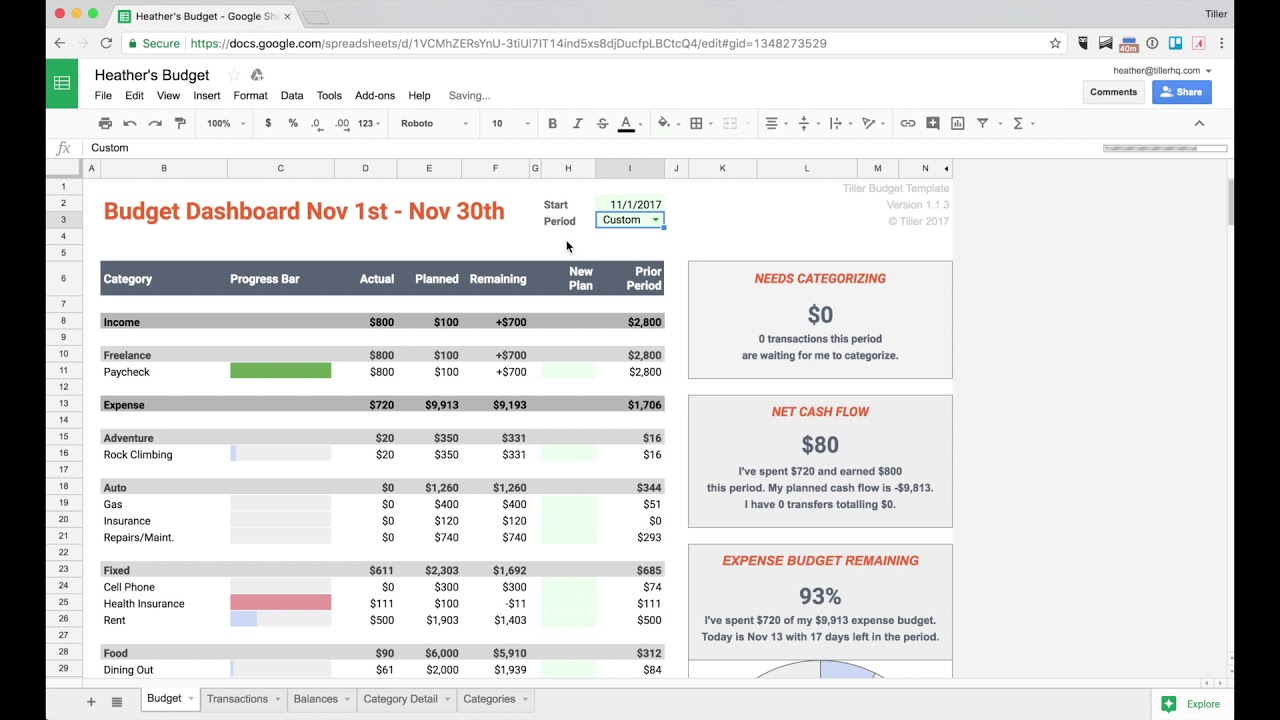Viewport: 1280px width, 720px height.
Task: Apply currency format with the dollar icon
Action: [266, 123]
